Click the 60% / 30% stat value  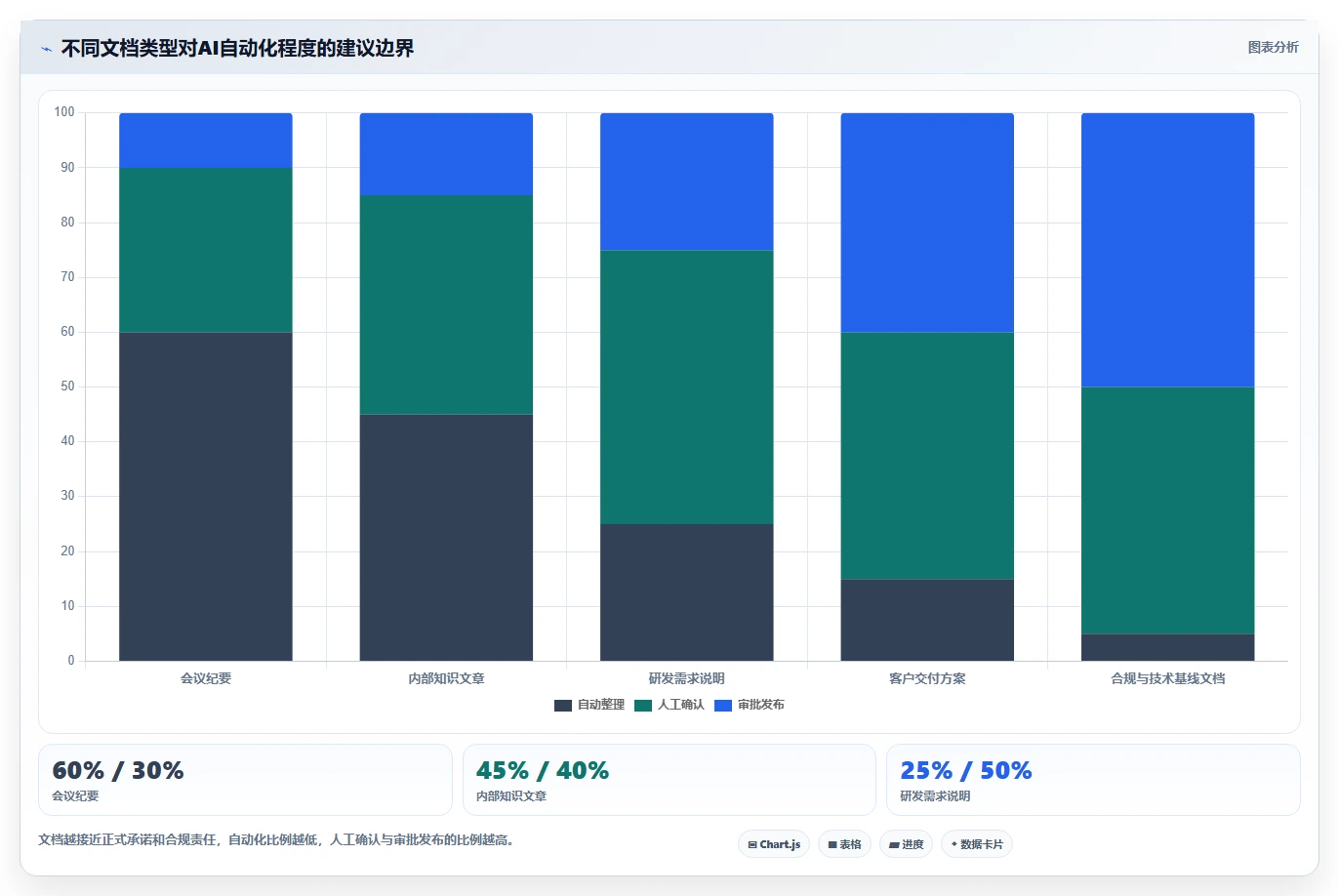click(x=118, y=770)
